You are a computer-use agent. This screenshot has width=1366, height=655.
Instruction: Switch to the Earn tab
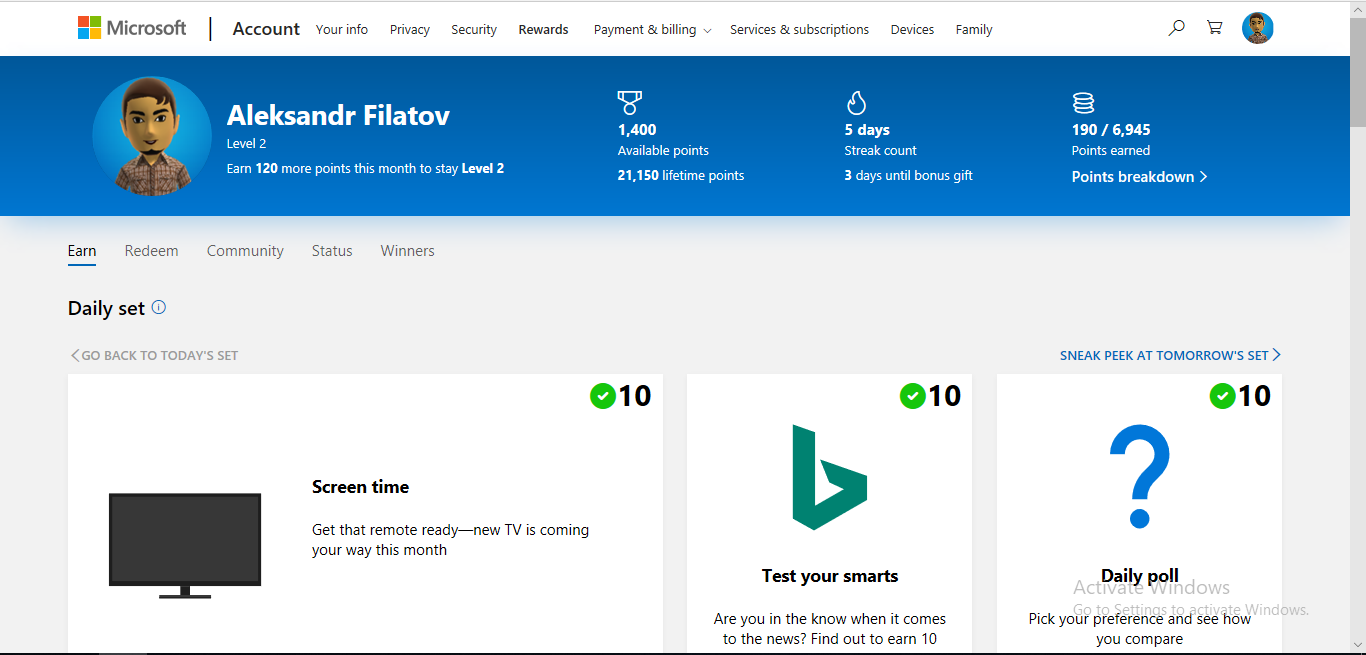pos(82,251)
